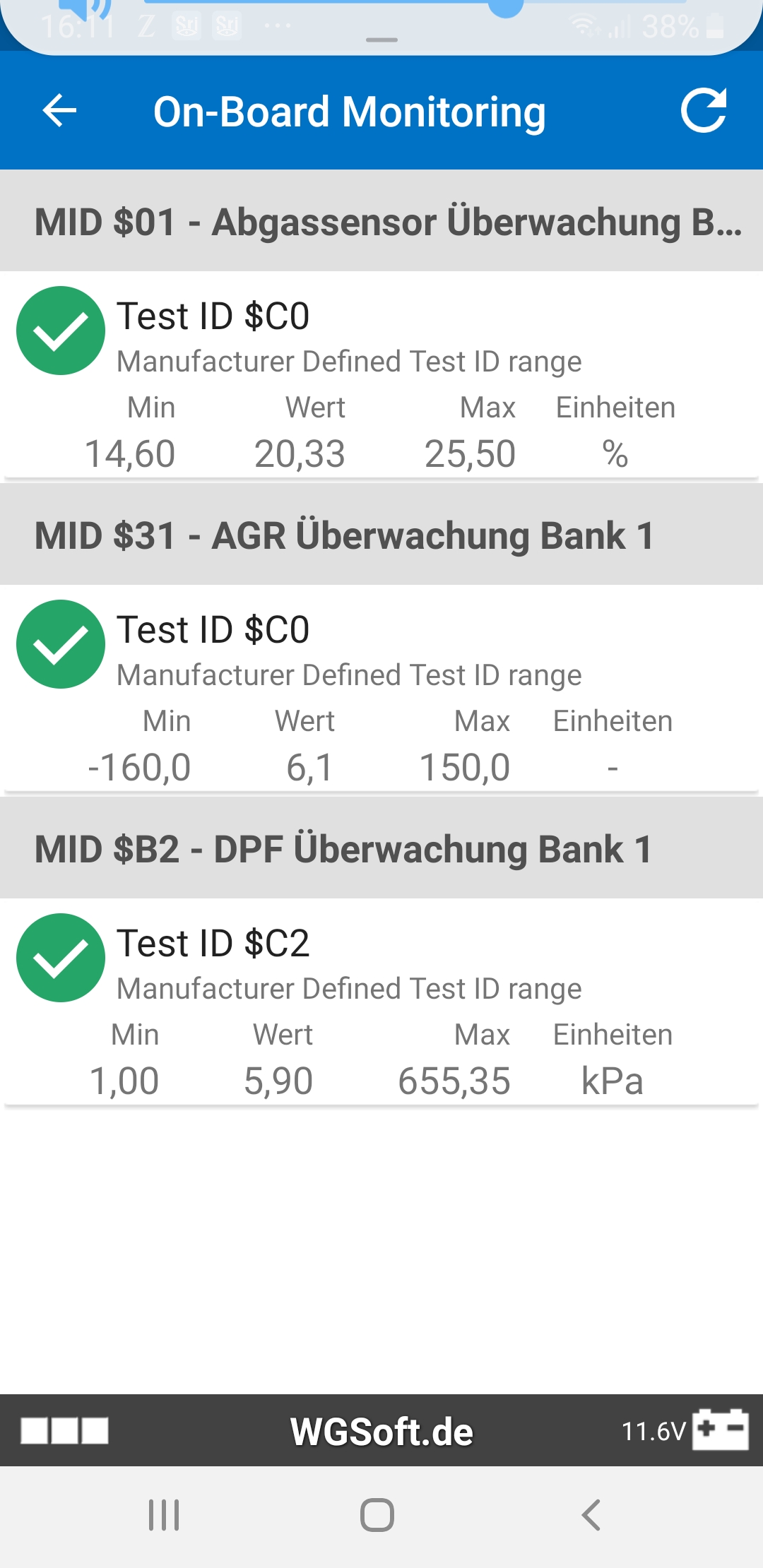
Task: Tap the Abgassensor Wert value 20,33
Action: (x=300, y=453)
